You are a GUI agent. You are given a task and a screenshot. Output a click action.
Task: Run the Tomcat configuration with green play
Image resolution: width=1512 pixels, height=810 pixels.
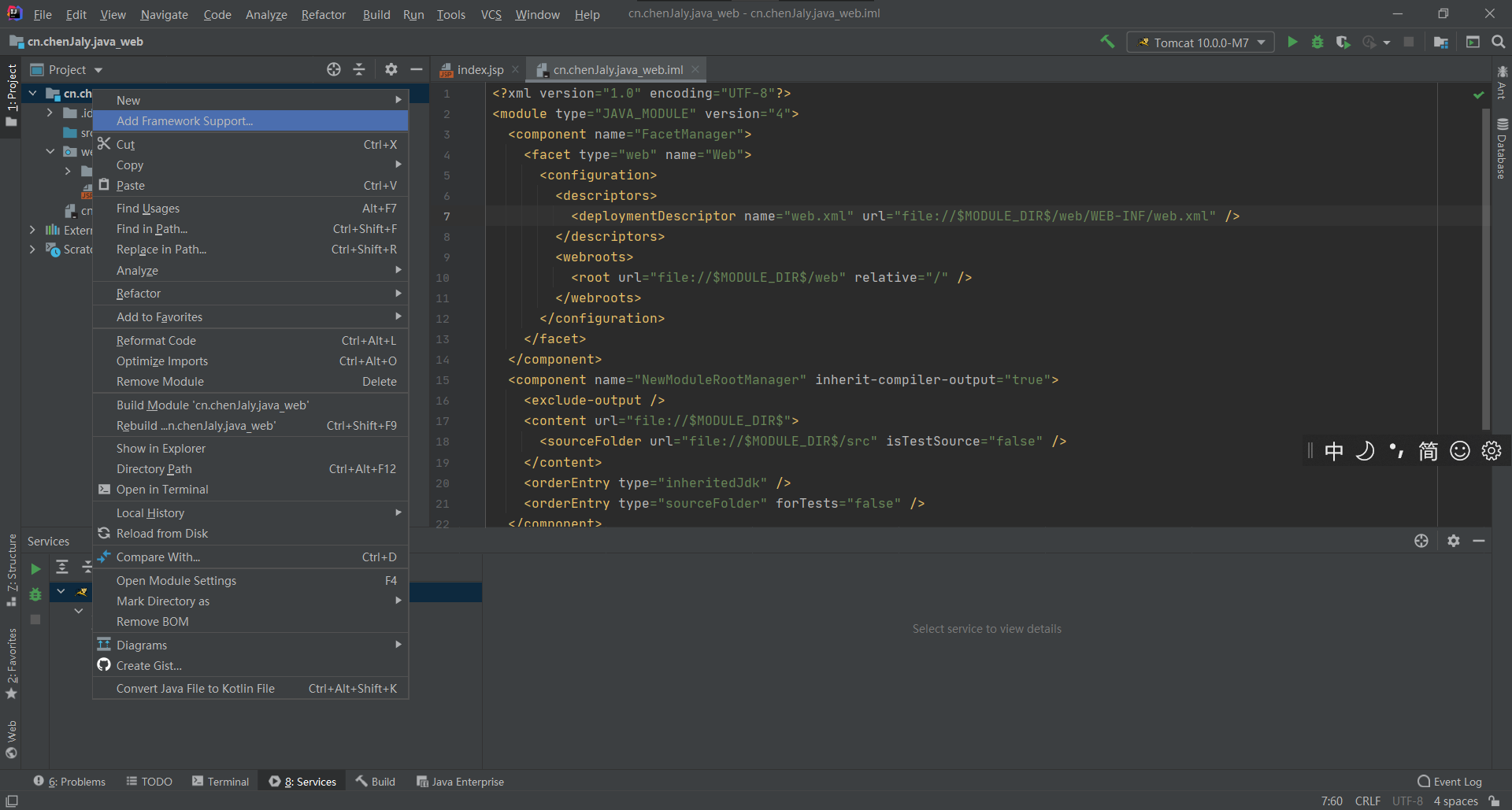pos(1292,43)
